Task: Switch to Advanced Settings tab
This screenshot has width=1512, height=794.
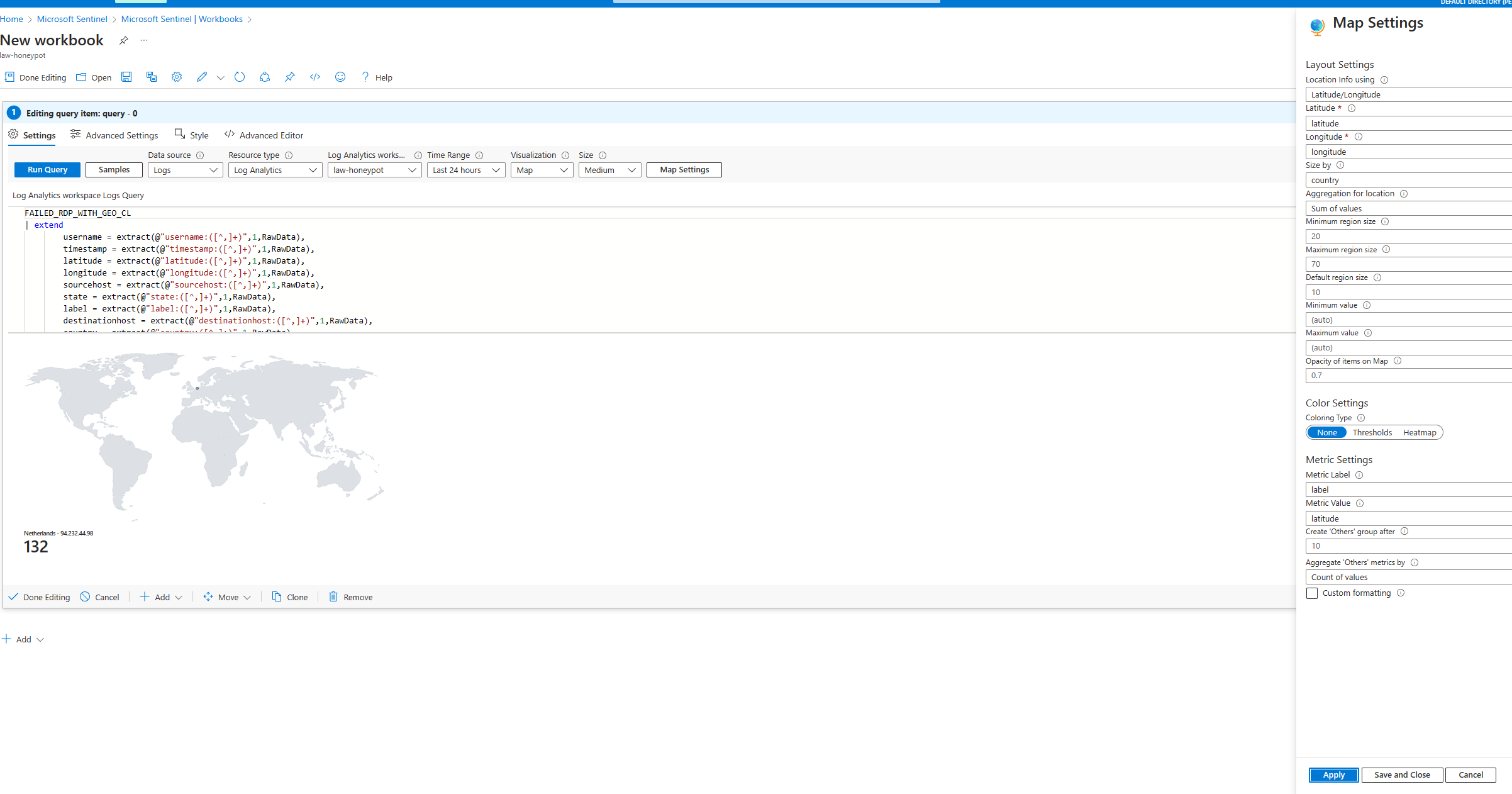Action: (114, 135)
